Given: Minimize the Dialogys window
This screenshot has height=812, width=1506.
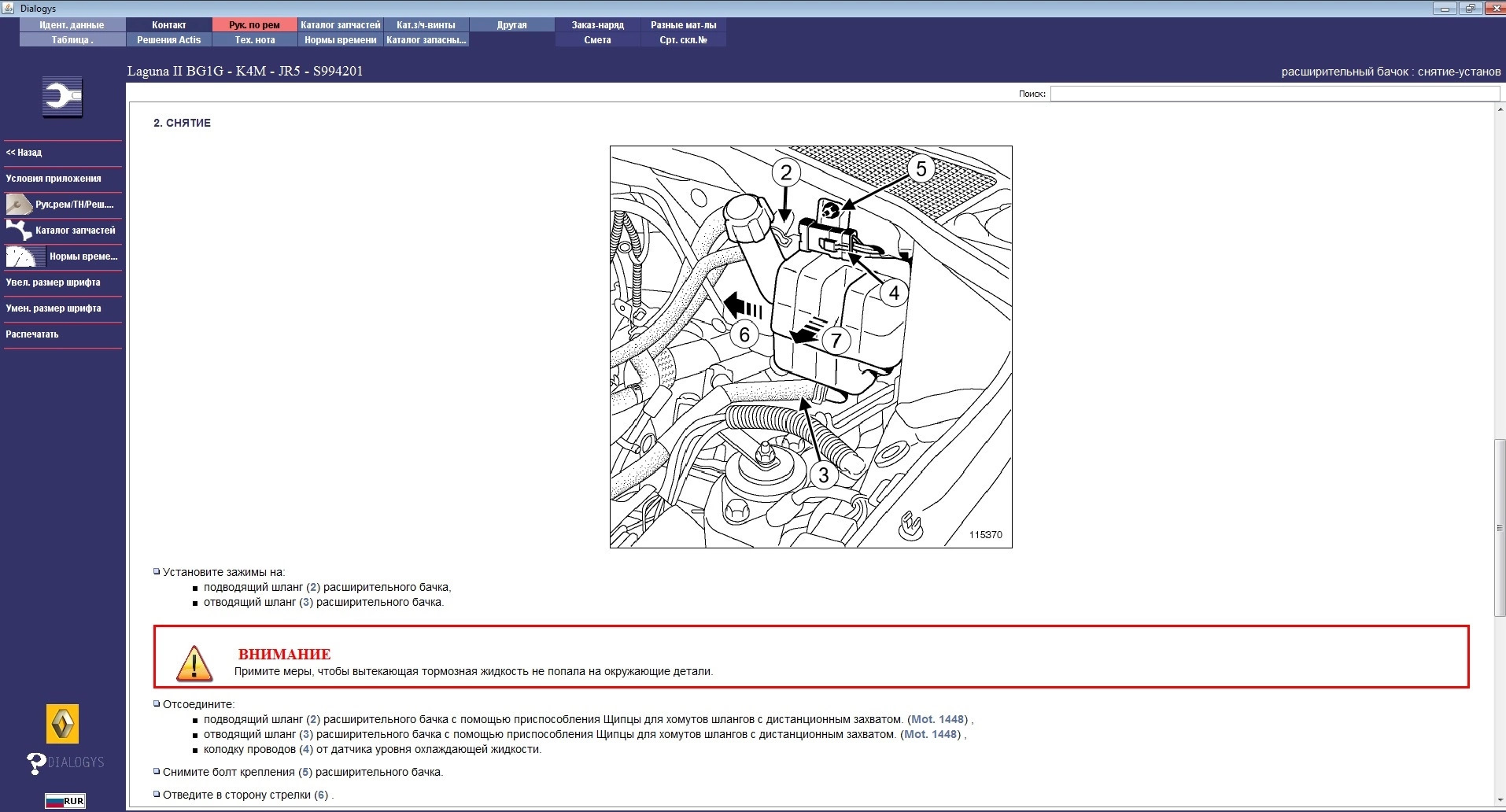Looking at the screenshot, I should 1445,9.
